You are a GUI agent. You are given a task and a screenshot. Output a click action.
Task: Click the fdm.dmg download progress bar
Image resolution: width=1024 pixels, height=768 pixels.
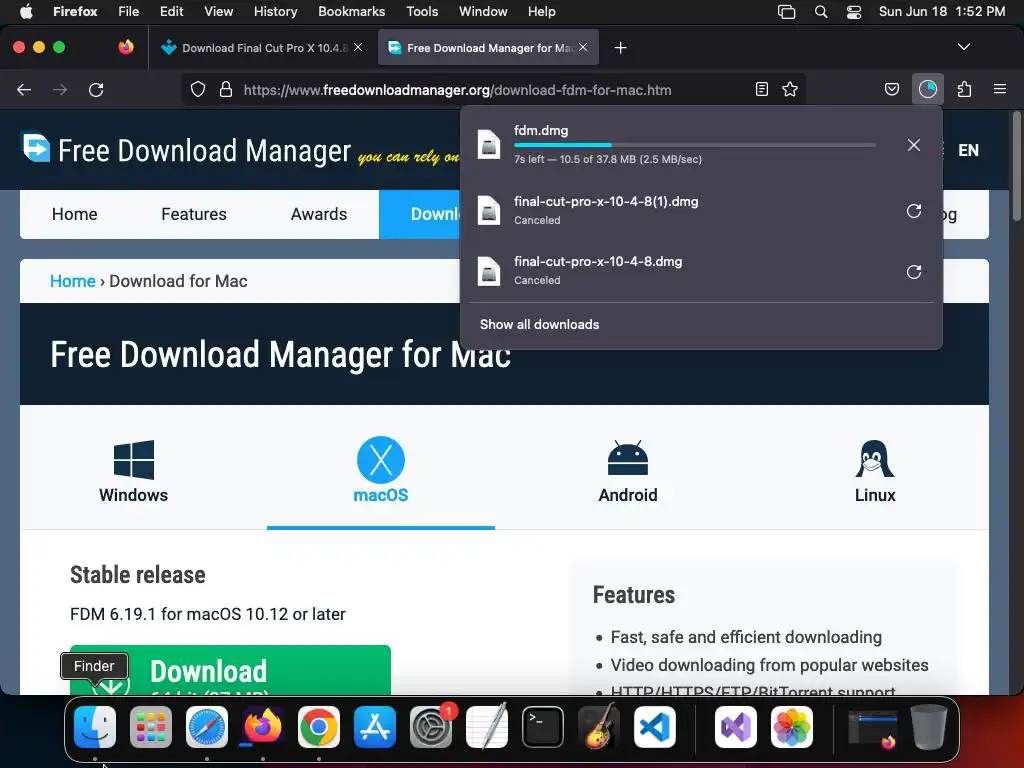click(x=695, y=145)
